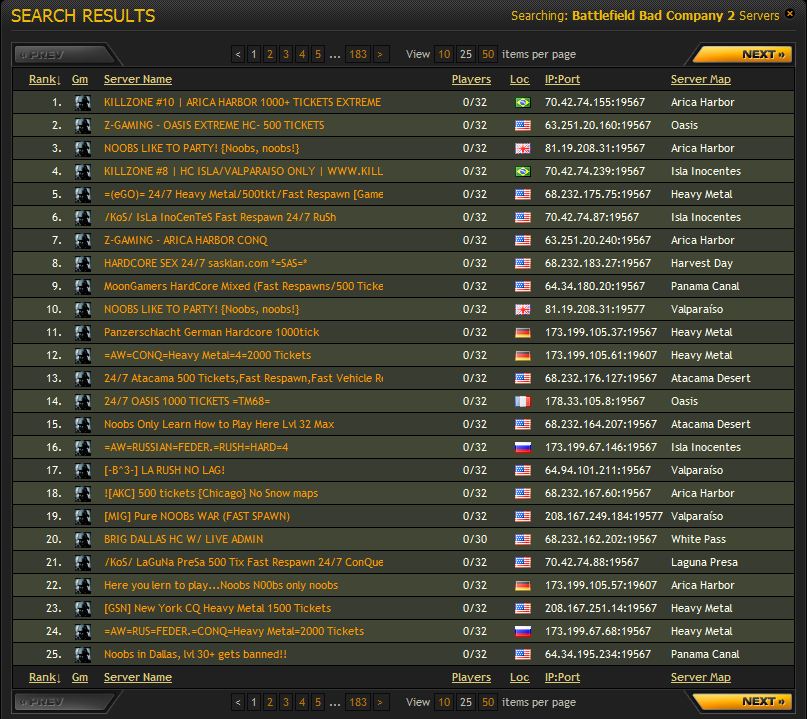Viewport: 807px width, 719px height.
Task: Sort by Rank in top header
Action: tap(45, 79)
